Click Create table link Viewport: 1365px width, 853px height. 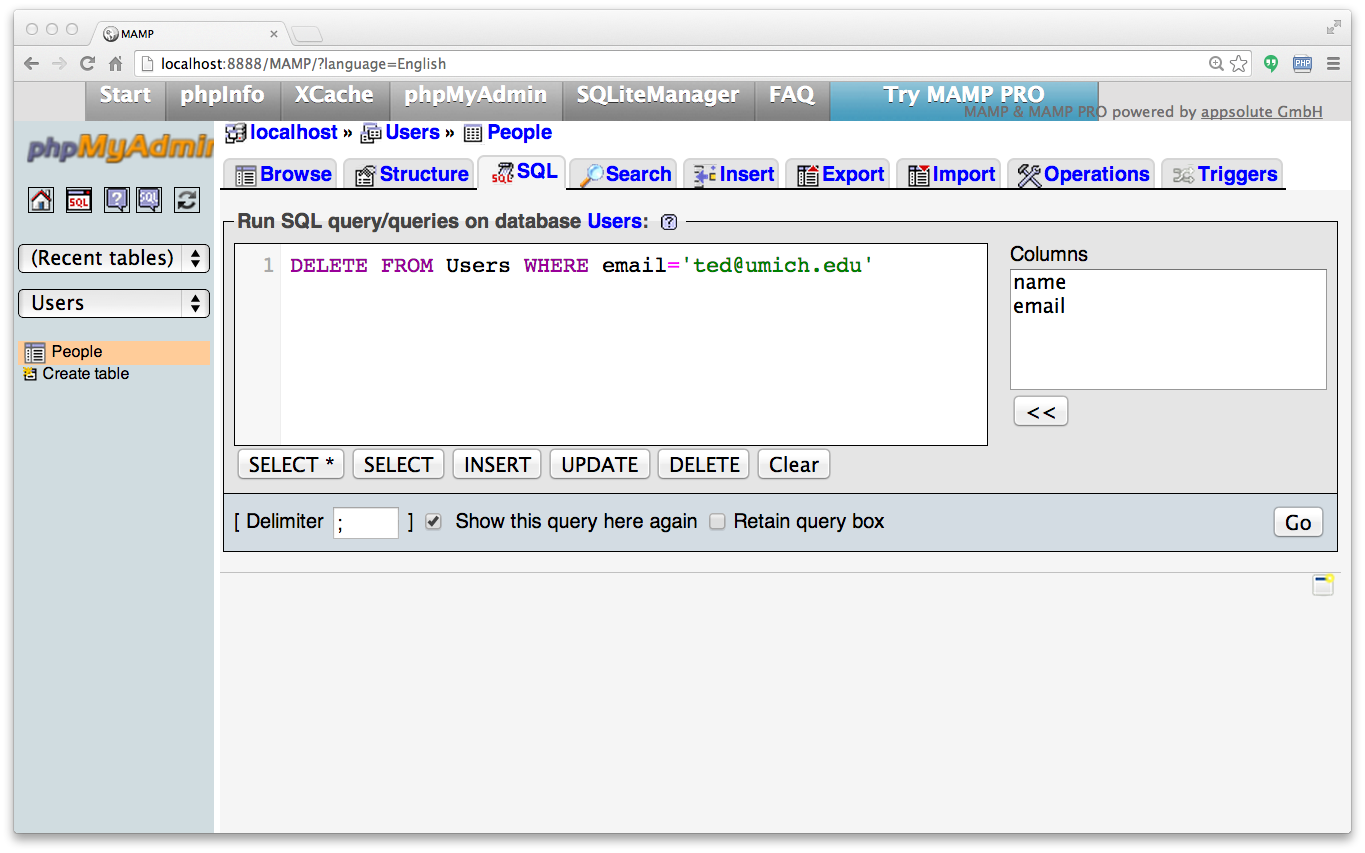click(86, 374)
